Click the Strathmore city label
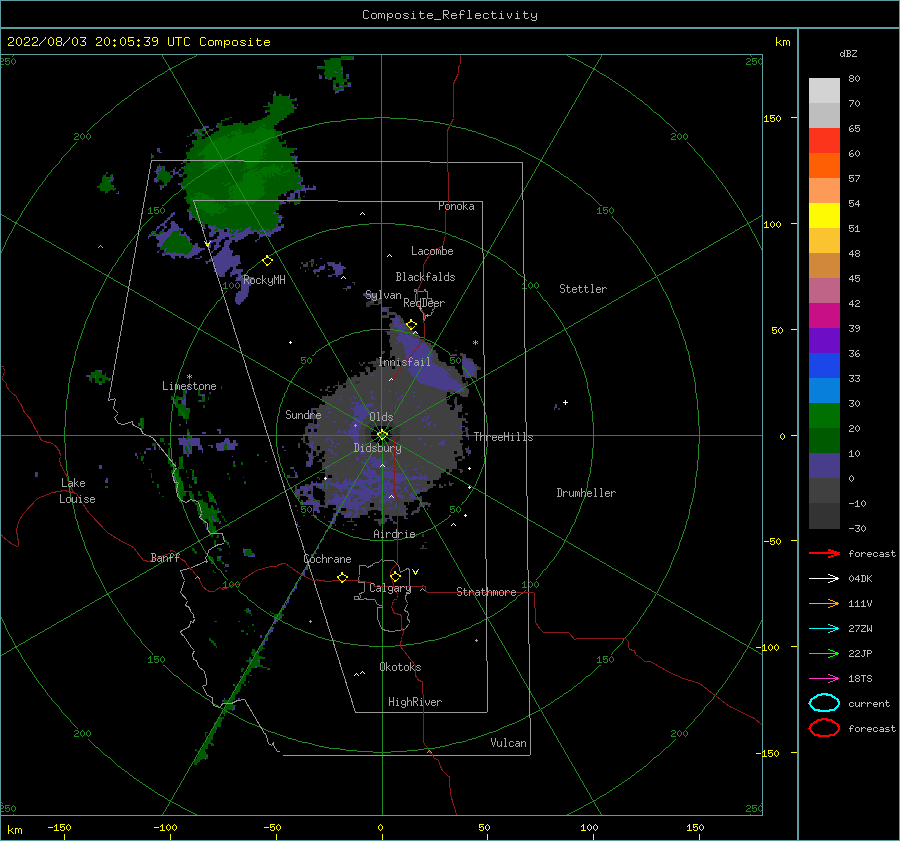This screenshot has height=841, width=900. tap(486, 592)
